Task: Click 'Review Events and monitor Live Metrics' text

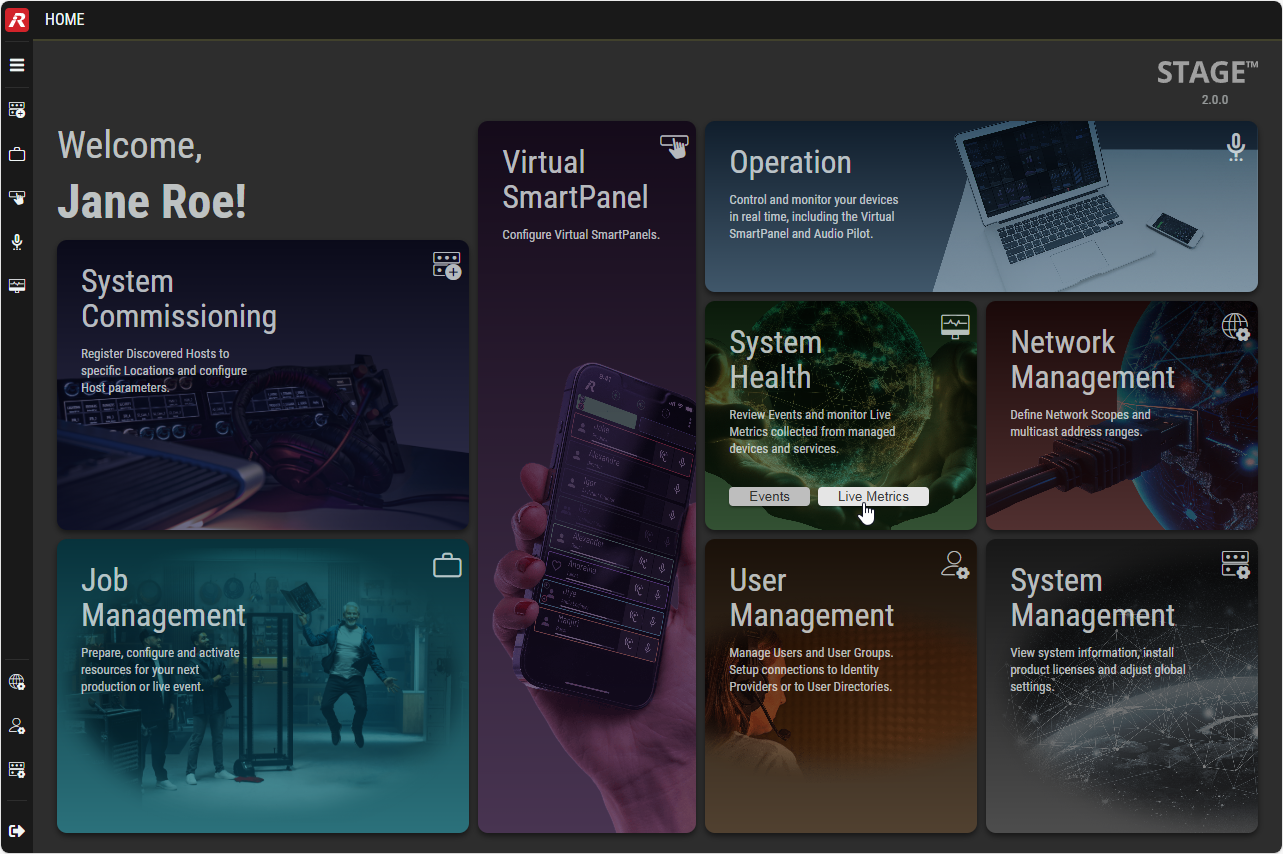Action: click(x=812, y=431)
